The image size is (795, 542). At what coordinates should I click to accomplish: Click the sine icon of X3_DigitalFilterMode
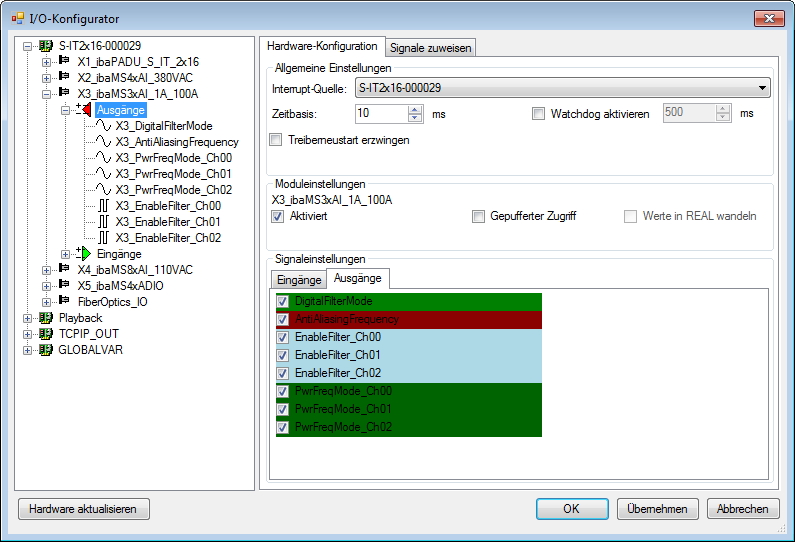coord(103,126)
